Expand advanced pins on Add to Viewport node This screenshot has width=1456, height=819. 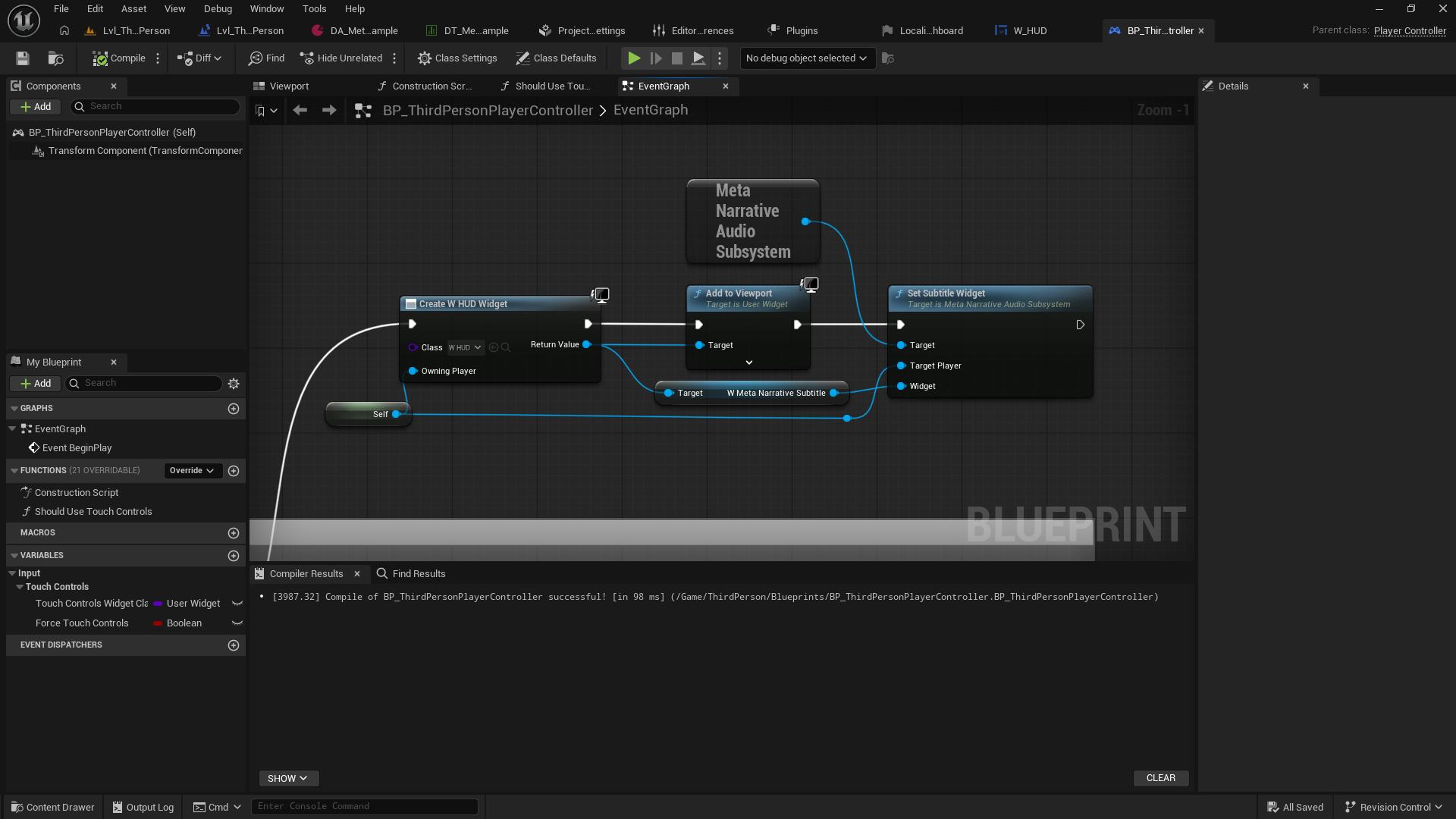tap(748, 362)
